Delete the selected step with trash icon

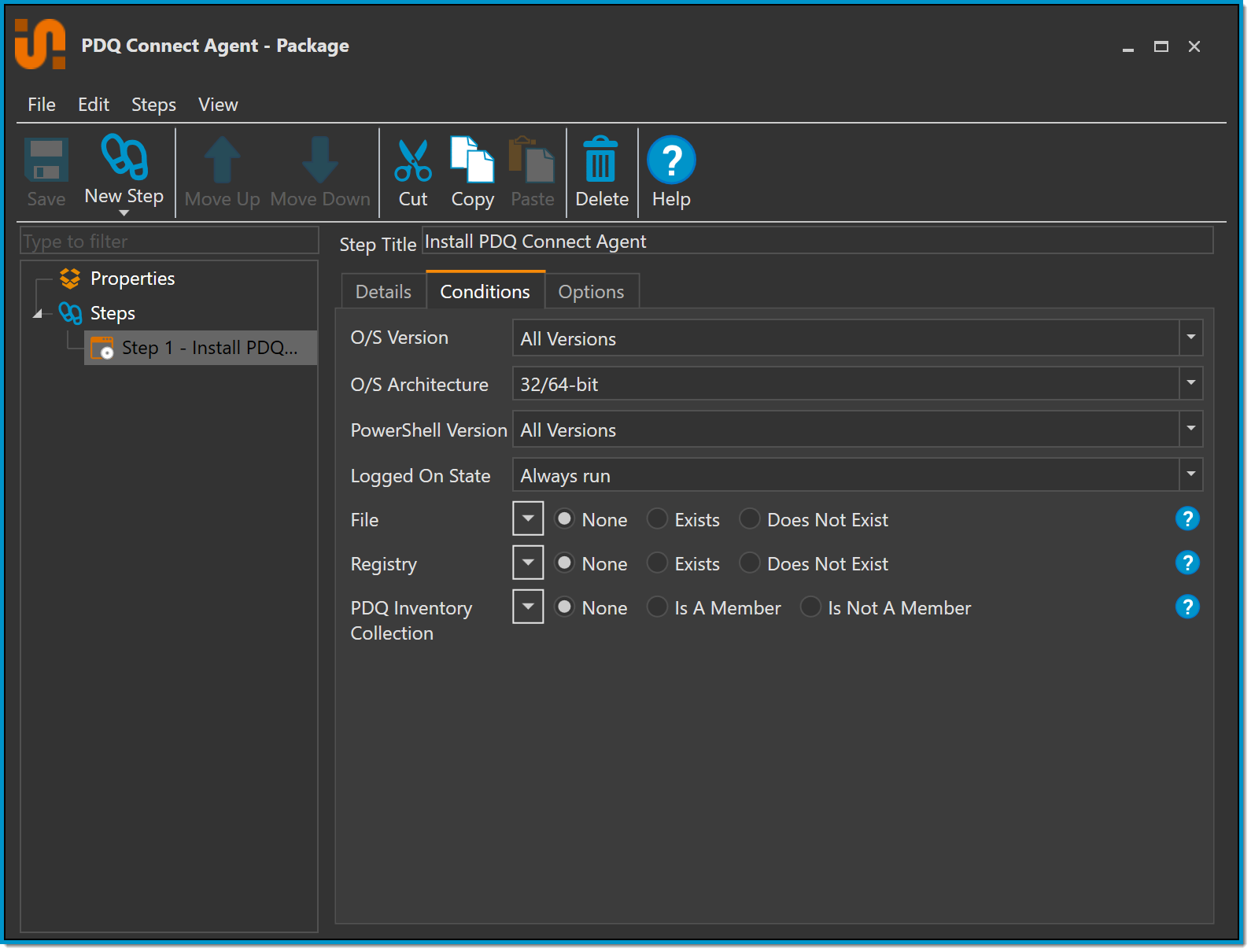(x=601, y=160)
